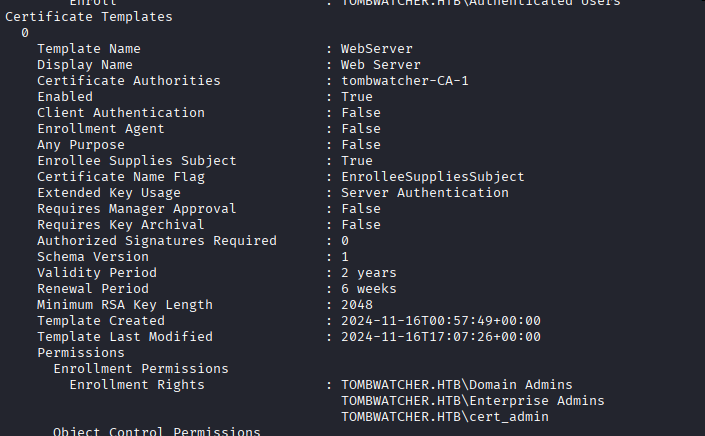
Task: Click the "Client Authentication" label
Action: point(120,113)
